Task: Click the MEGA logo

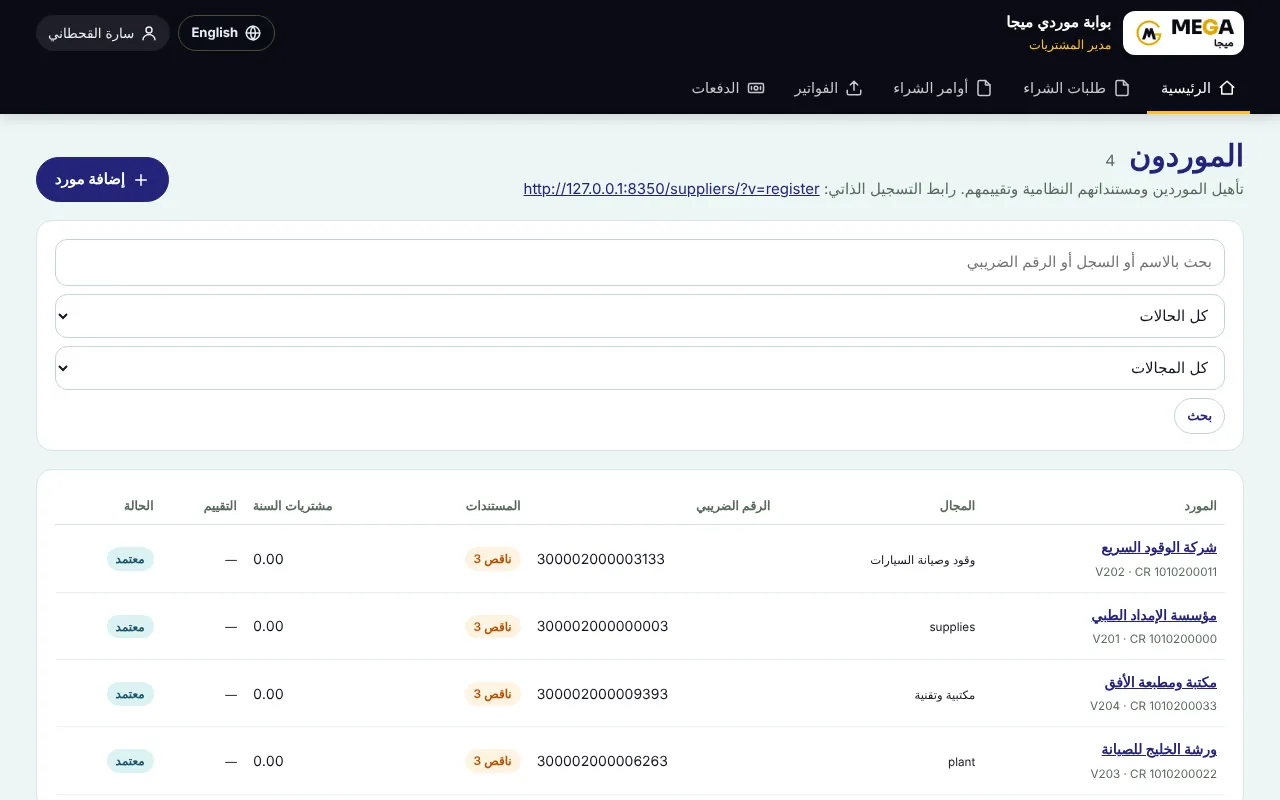Action: 1183,33
